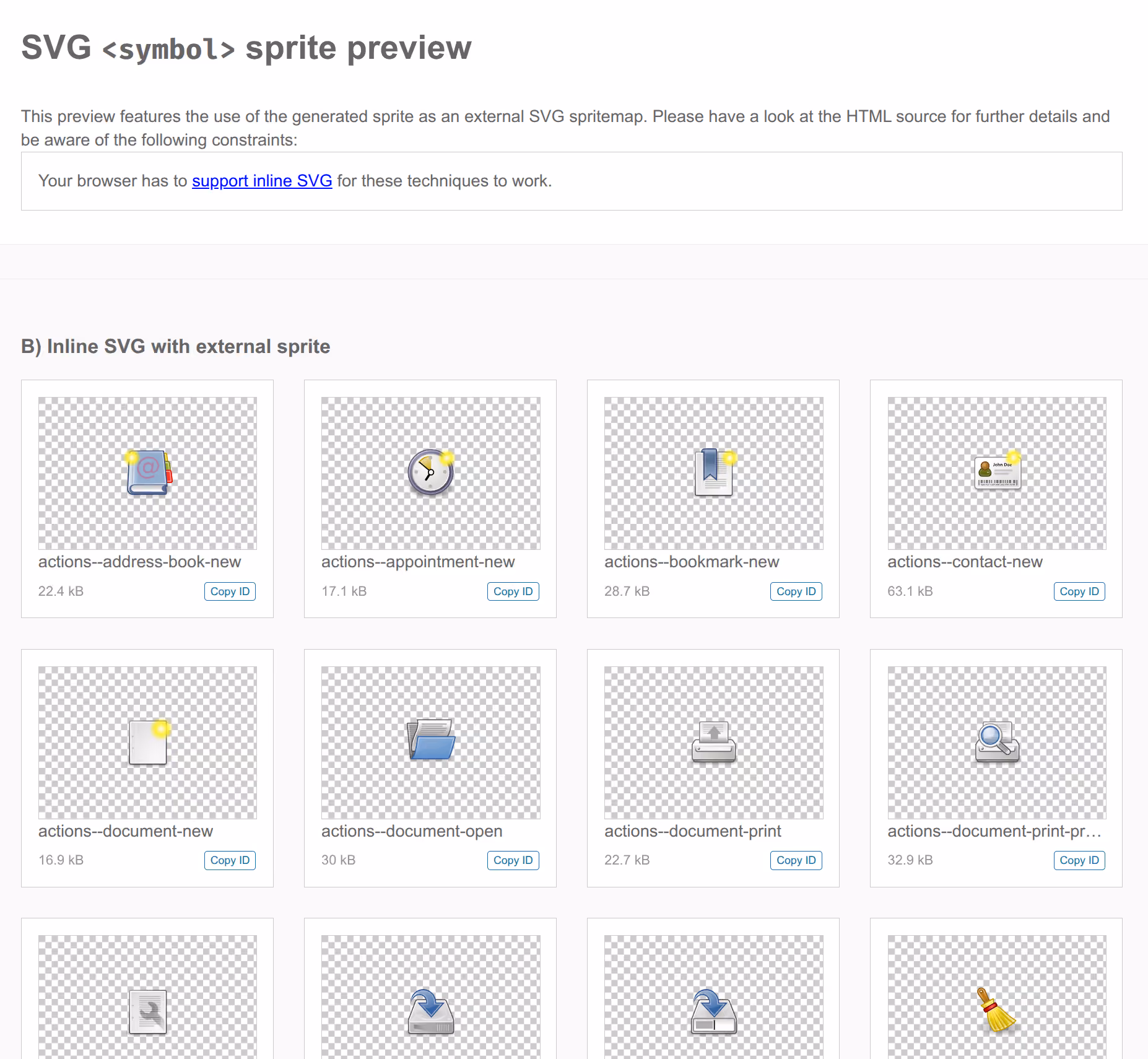Viewport: 1148px width, 1059px height.
Task: Click the 30 kB file size
Action: 338,860
